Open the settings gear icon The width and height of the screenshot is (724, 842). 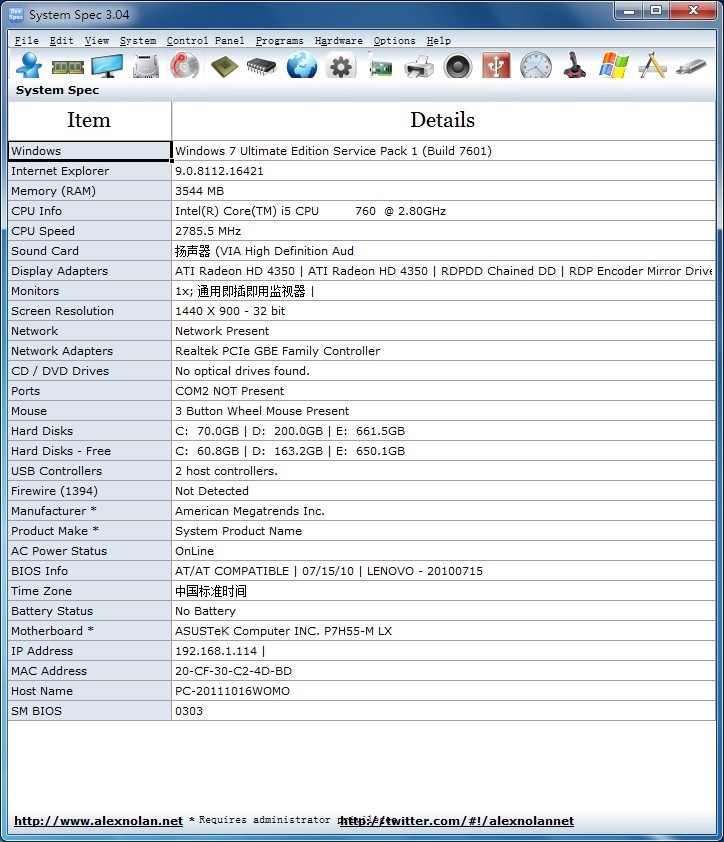click(340, 66)
